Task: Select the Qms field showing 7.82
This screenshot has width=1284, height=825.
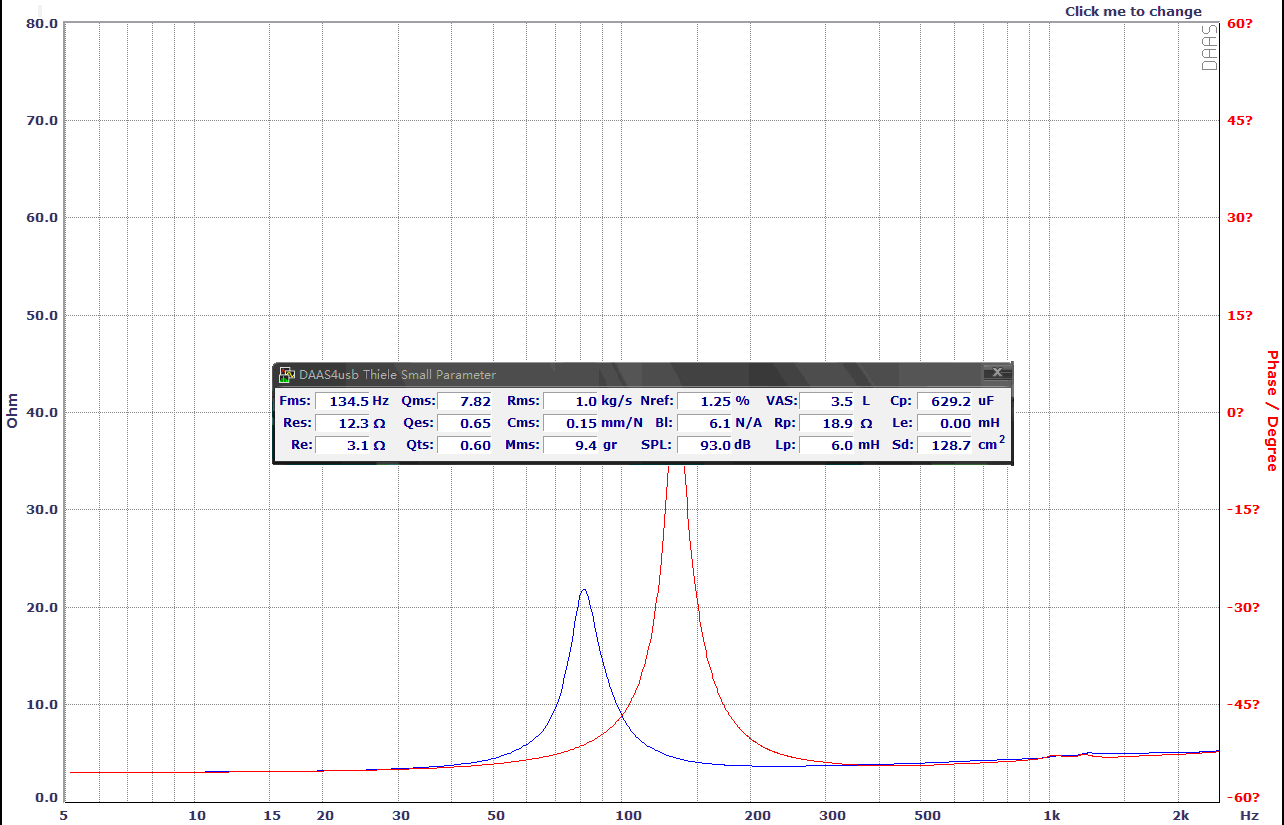Action: [x=465, y=401]
